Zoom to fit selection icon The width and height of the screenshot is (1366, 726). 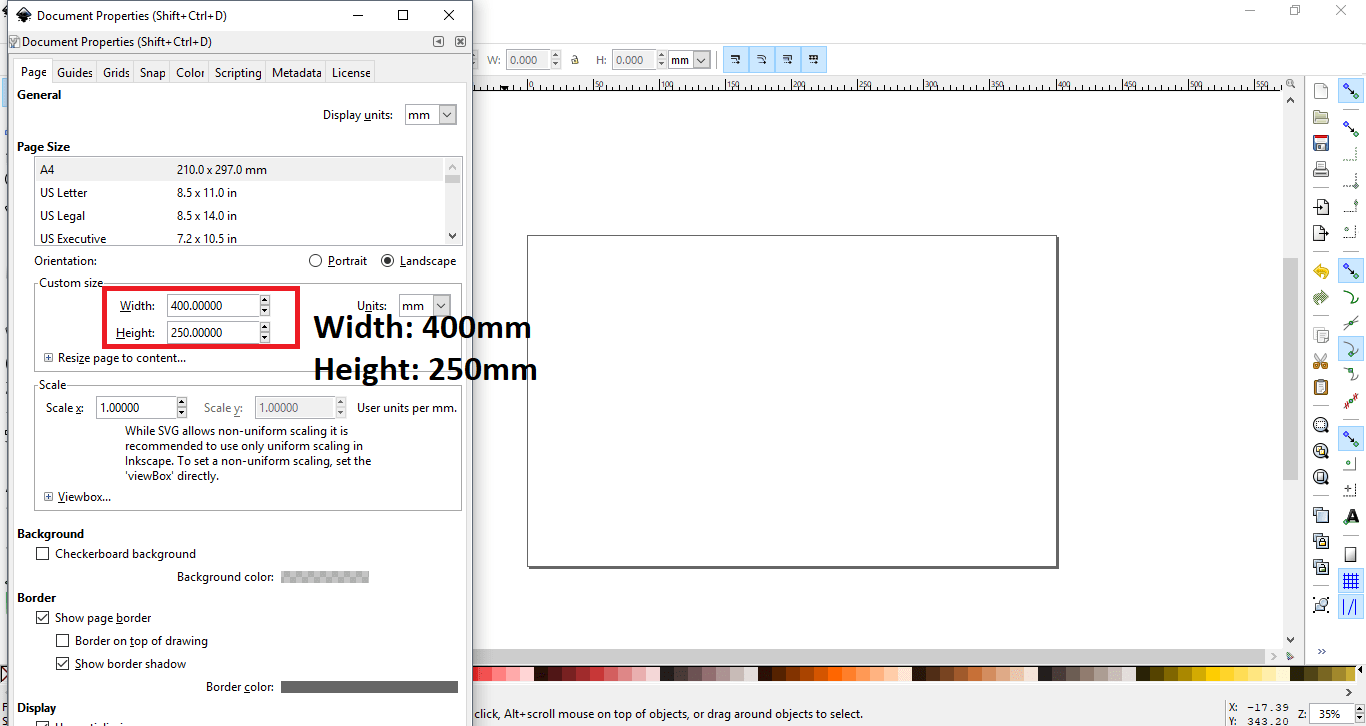tap(1321, 425)
